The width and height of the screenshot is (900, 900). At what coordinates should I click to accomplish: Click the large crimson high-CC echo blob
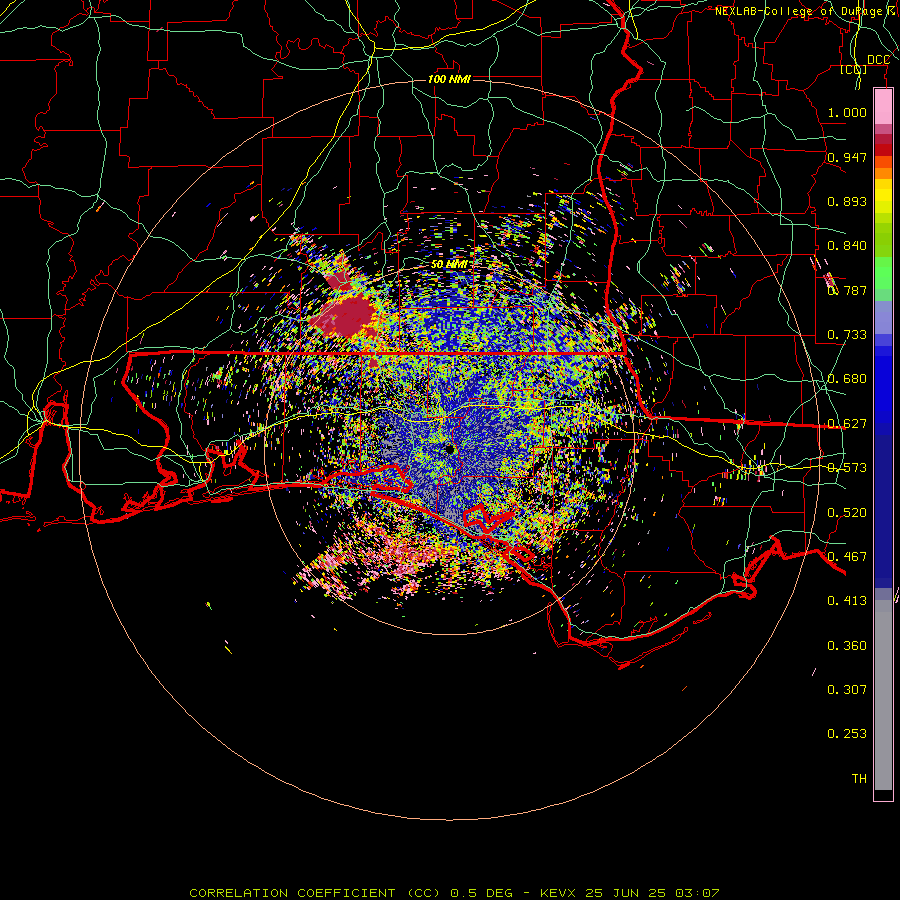pos(344,315)
